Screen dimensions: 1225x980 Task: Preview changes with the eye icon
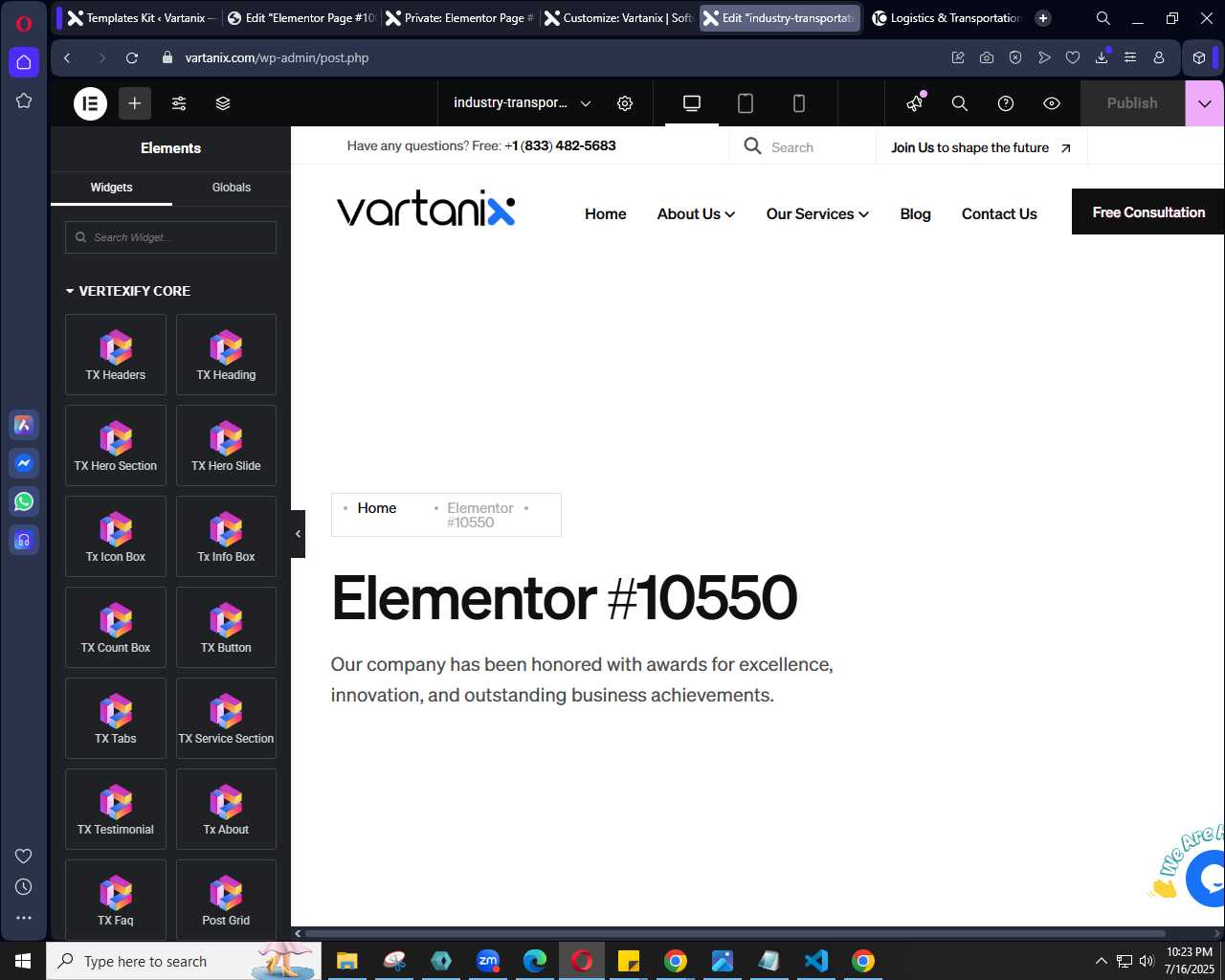tap(1052, 103)
